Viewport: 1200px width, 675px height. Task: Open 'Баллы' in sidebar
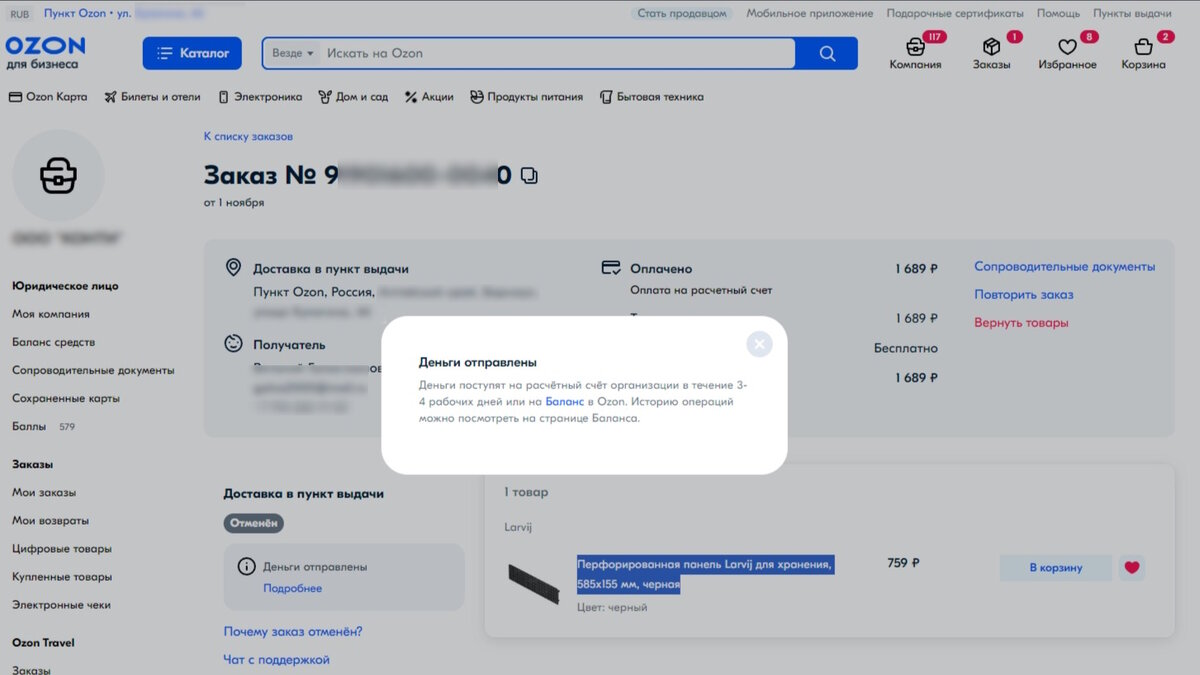point(29,426)
